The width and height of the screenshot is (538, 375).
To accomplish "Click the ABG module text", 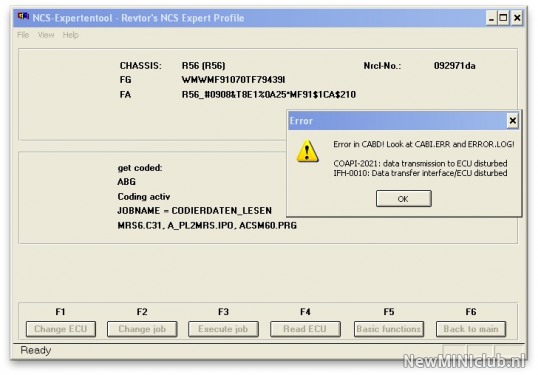I will click(x=127, y=182).
